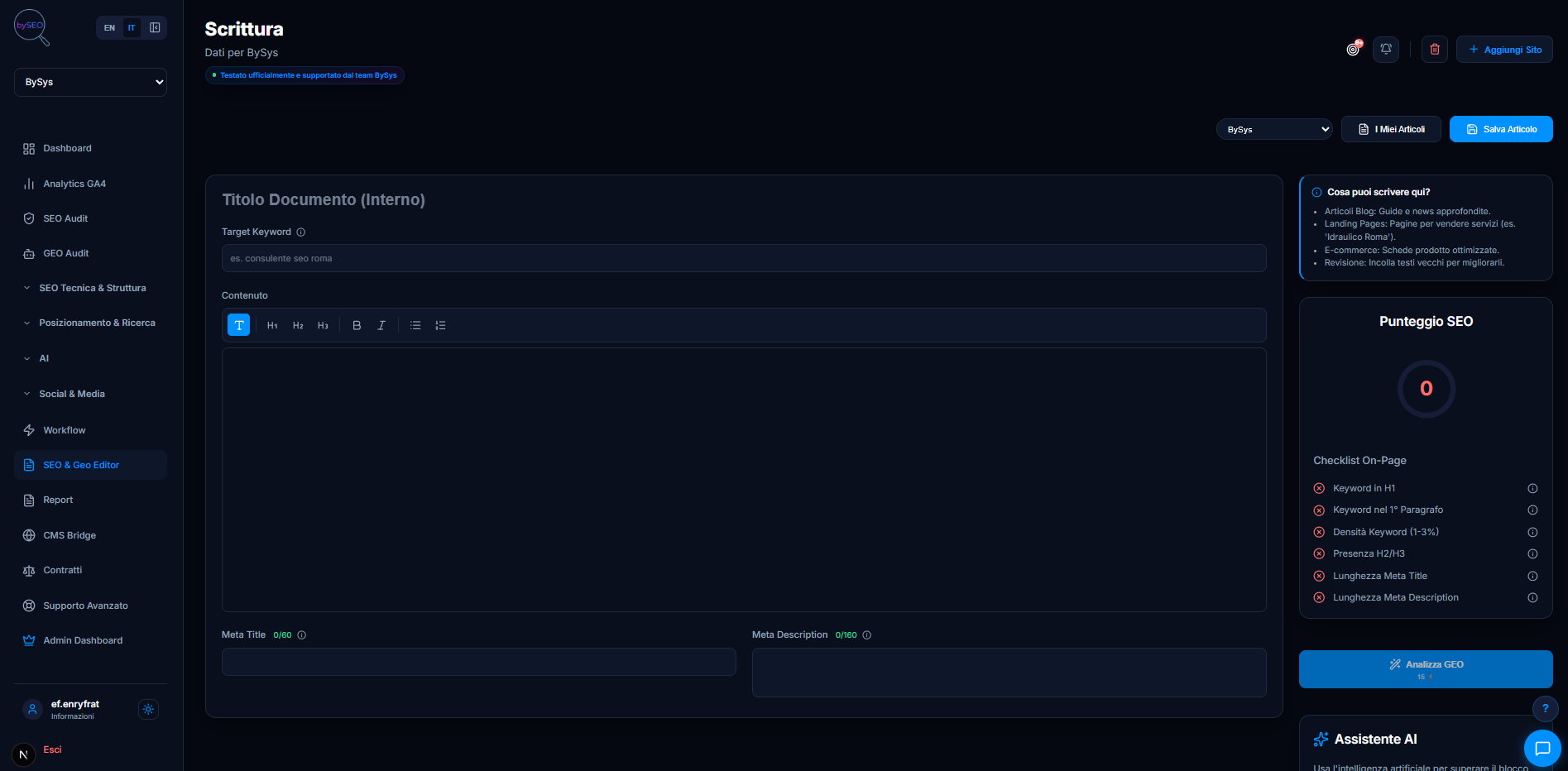Collapse the sidebar panel icon
Image resolution: width=1568 pixels, height=771 pixels.
click(155, 27)
